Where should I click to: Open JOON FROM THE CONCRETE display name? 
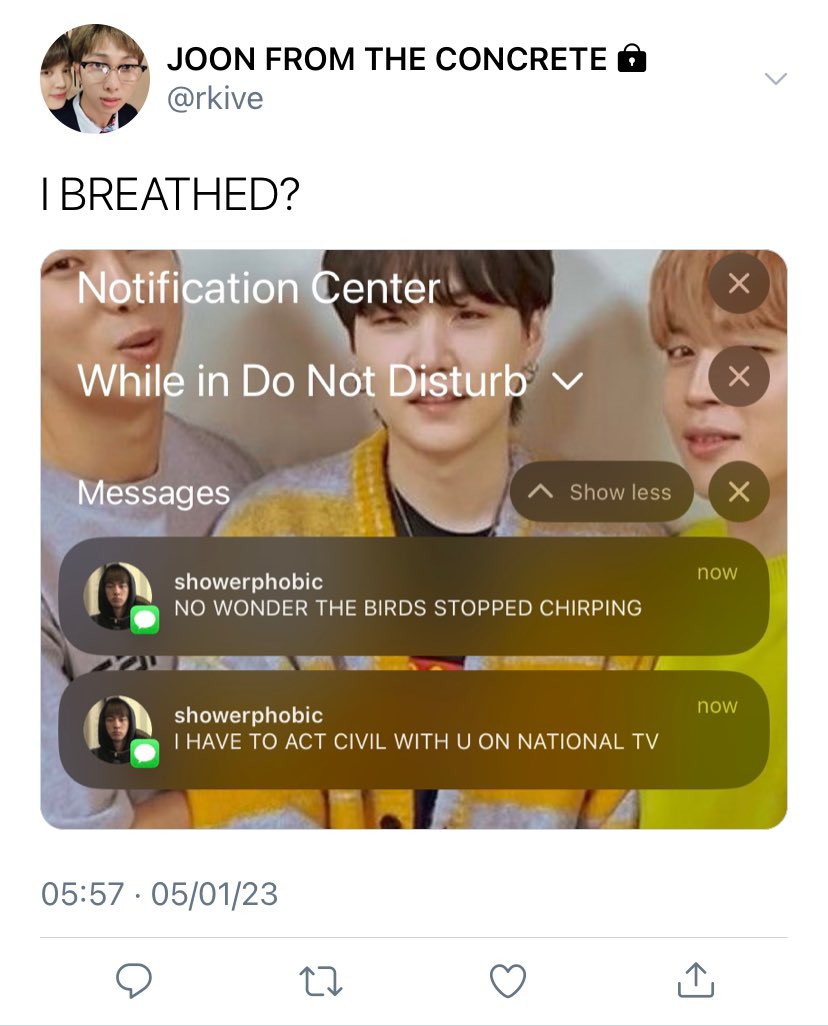(387, 59)
